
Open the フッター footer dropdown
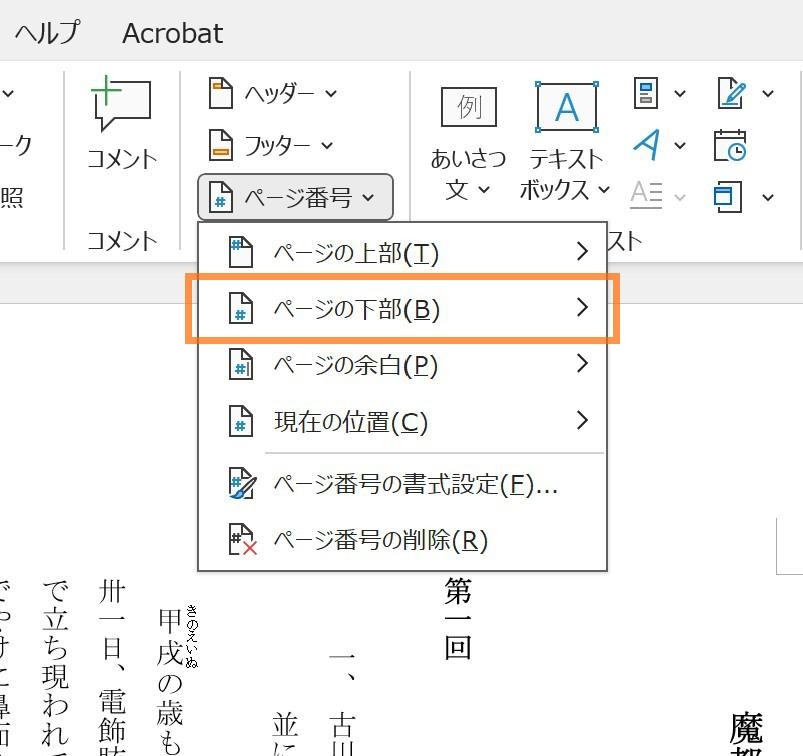(270, 146)
